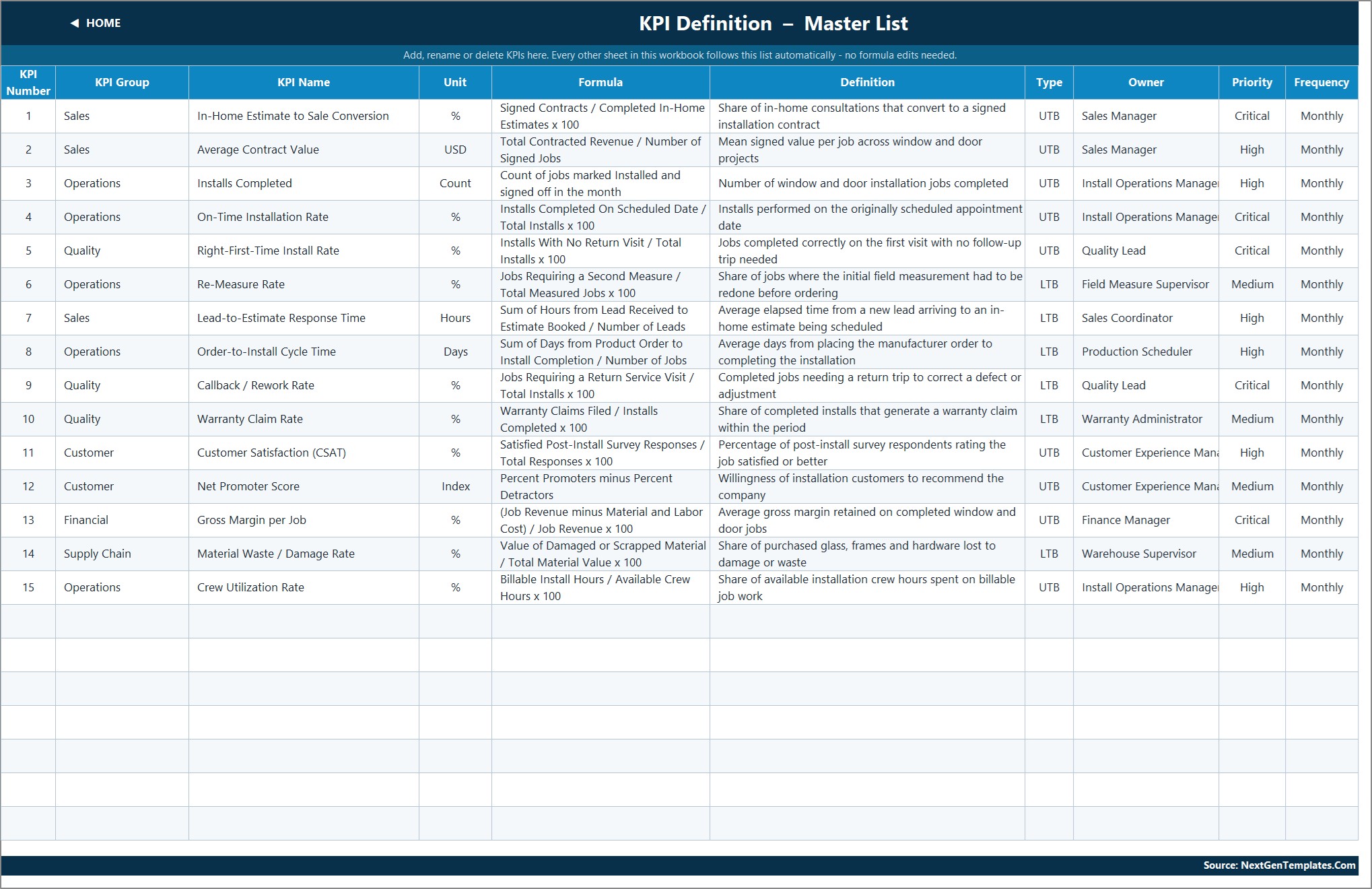Click the Definition column header
Image resolution: width=1372 pixels, height=889 pixels.
click(x=867, y=82)
